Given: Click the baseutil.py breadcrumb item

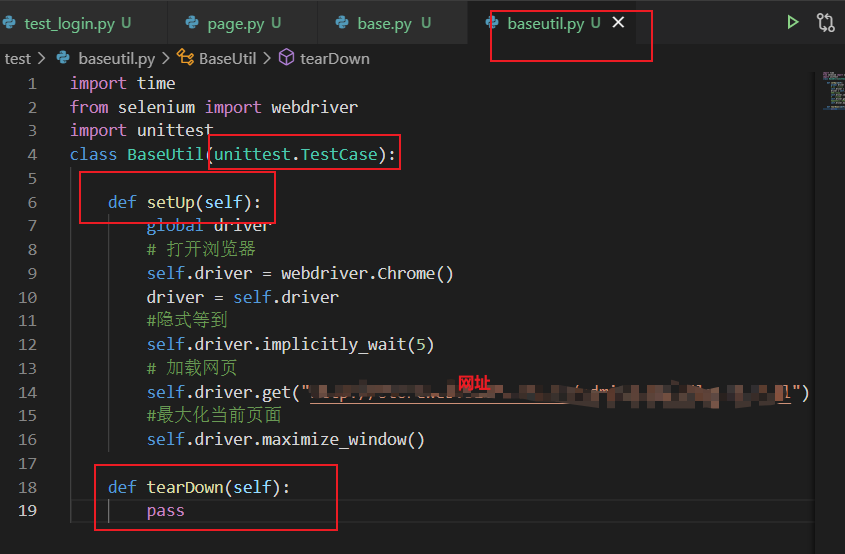Looking at the screenshot, I should pos(116,58).
